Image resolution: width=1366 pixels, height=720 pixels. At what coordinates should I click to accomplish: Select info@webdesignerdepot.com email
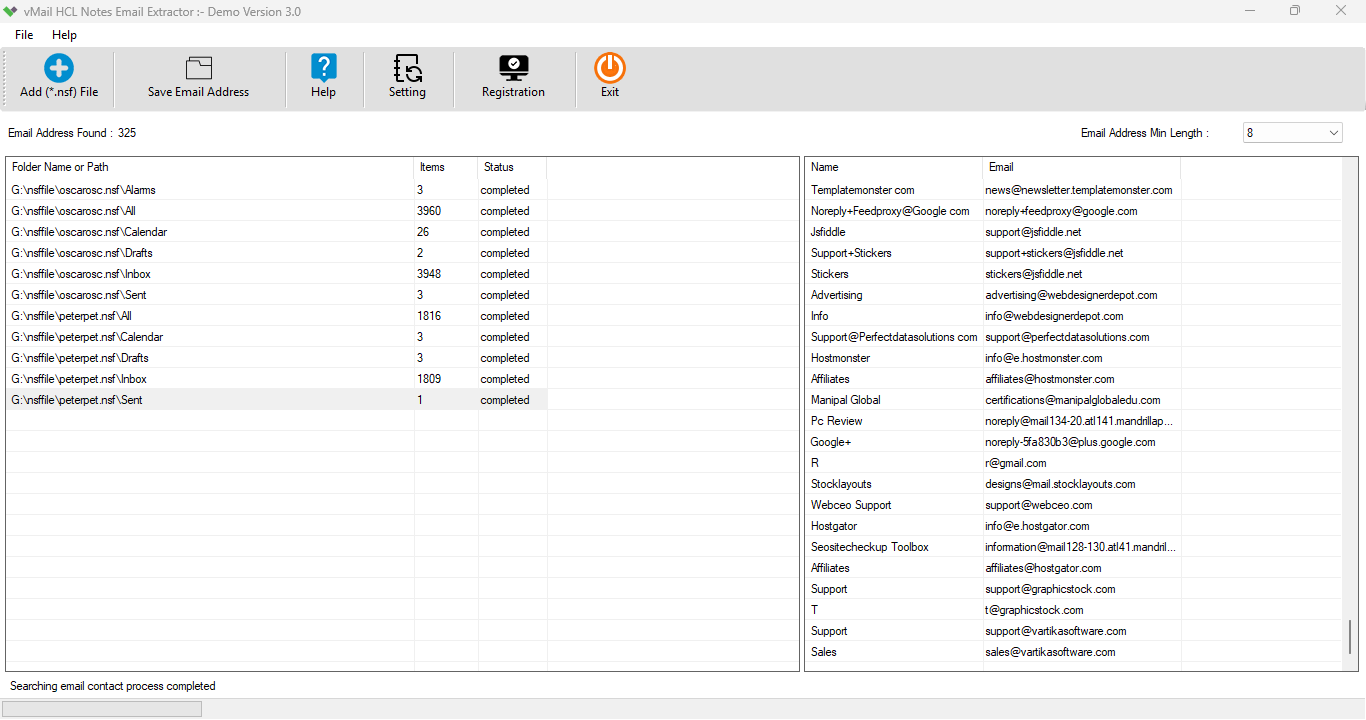1054,316
